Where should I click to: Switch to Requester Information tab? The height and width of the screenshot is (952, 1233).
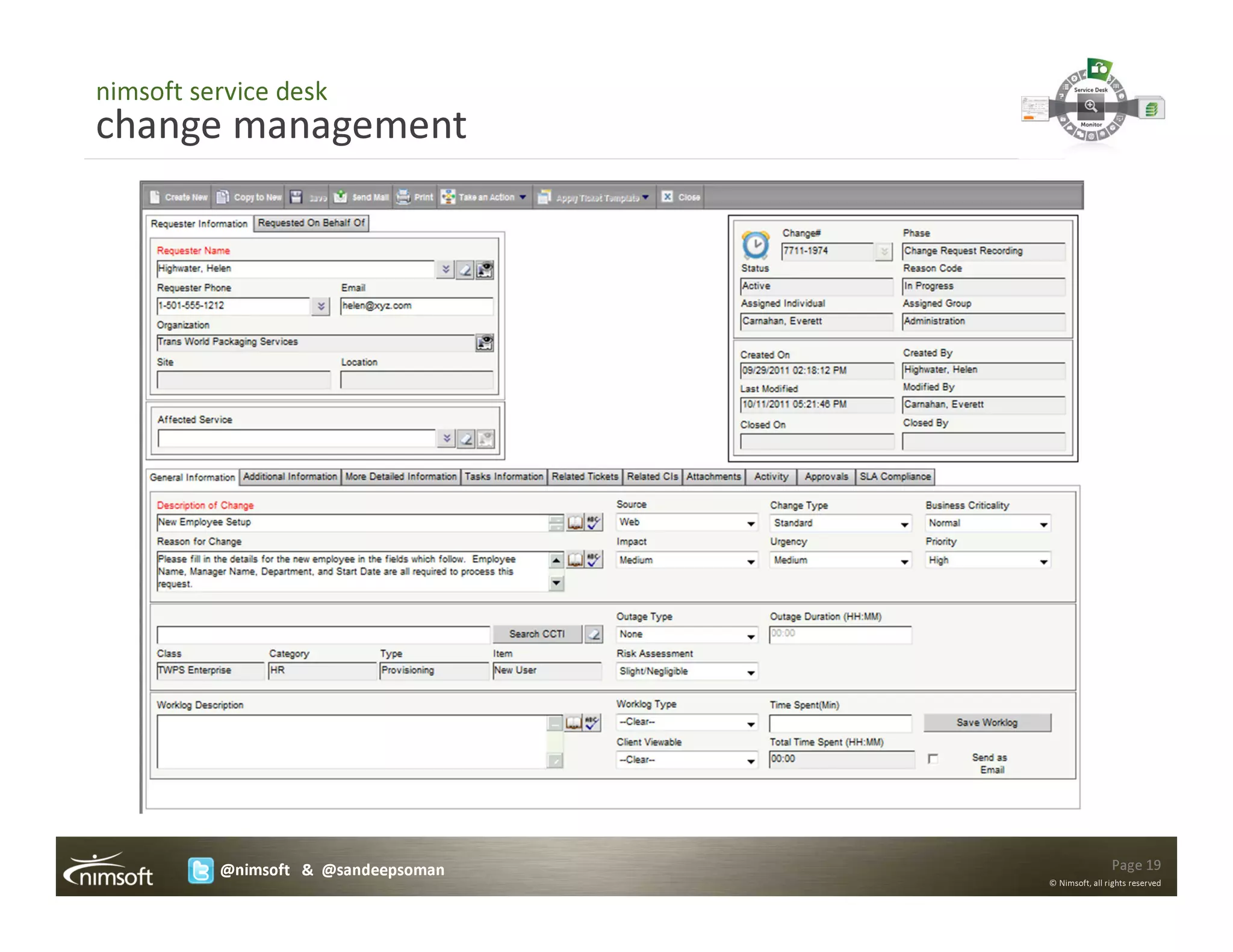pos(199,224)
